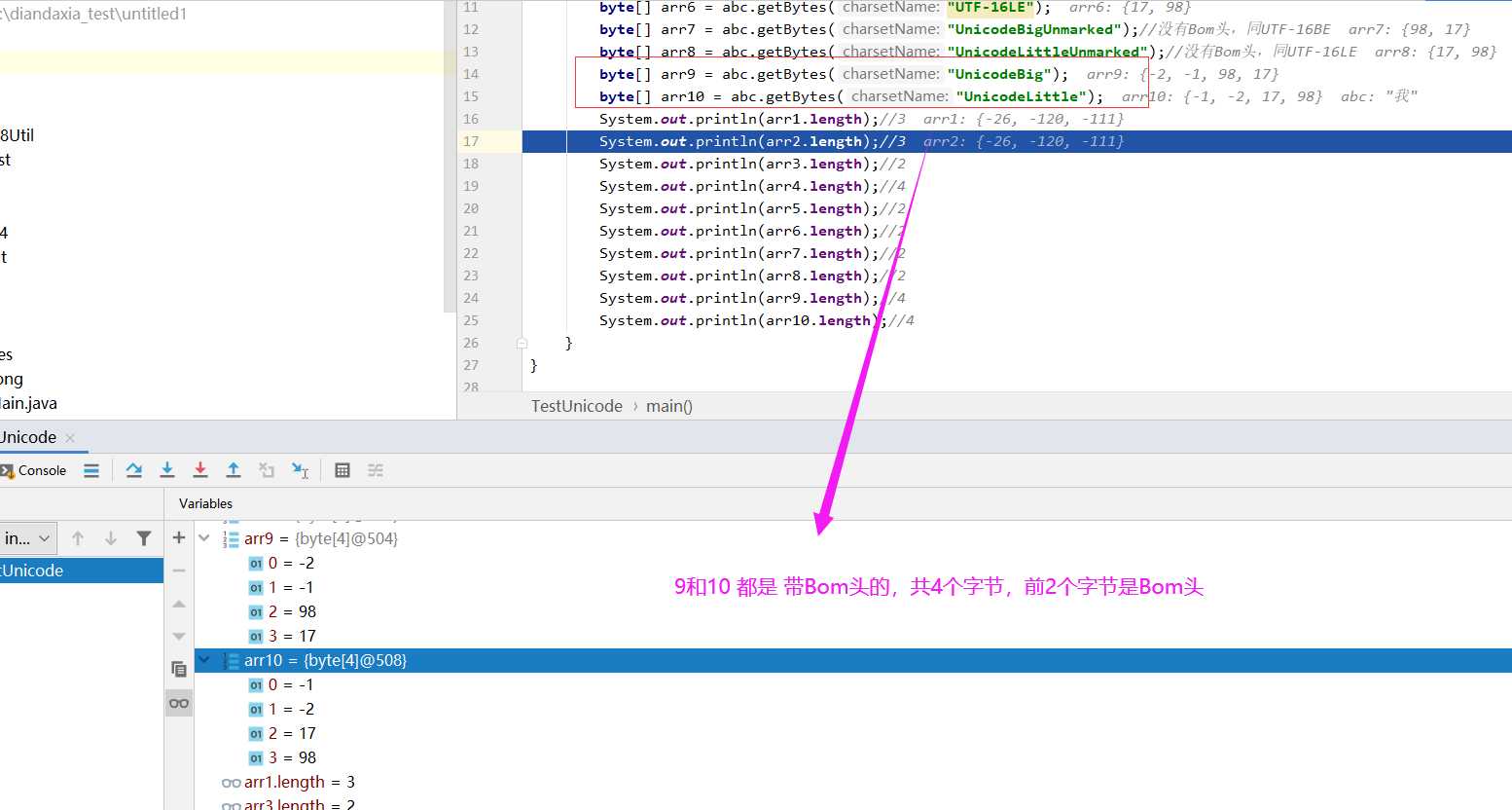
Task: Collapse the arr10 variable node
Action: point(204,660)
